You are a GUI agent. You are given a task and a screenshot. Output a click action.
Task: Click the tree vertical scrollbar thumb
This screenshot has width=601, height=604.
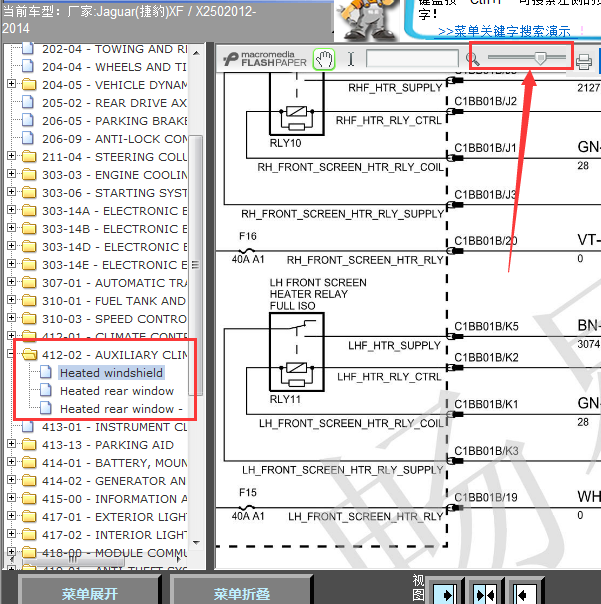point(196,265)
